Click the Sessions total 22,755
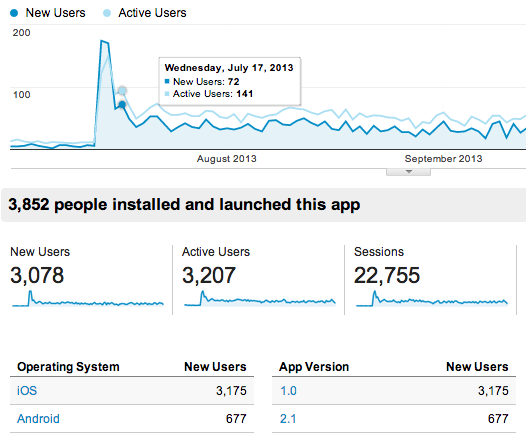 pyautogui.click(x=387, y=275)
